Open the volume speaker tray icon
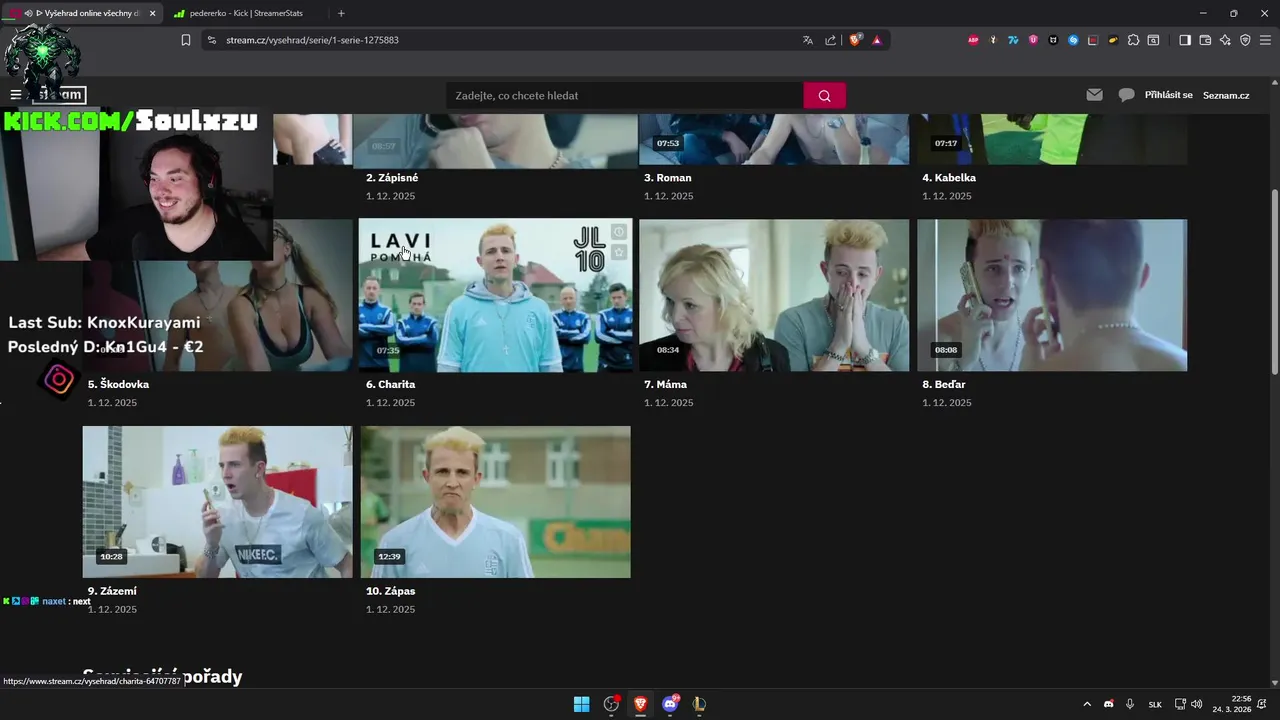Screen dimensions: 1280x720 point(1197,704)
